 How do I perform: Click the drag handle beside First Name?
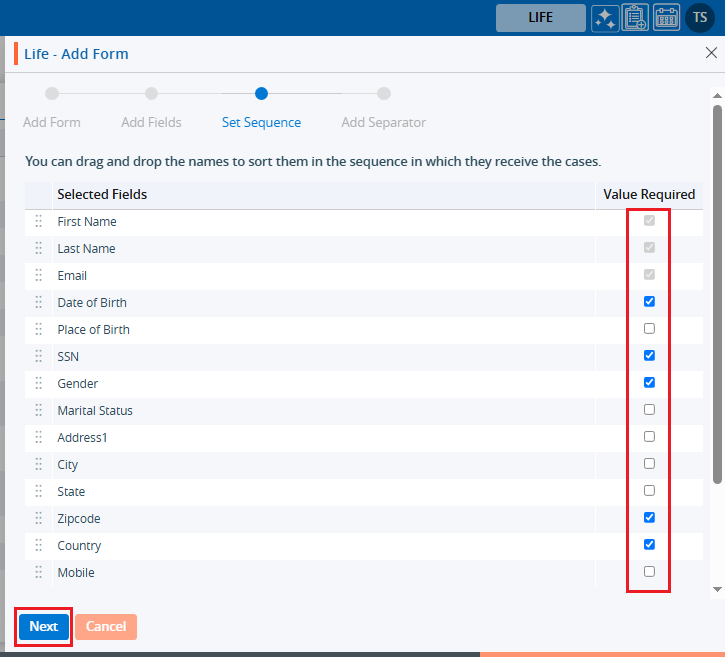[39, 222]
